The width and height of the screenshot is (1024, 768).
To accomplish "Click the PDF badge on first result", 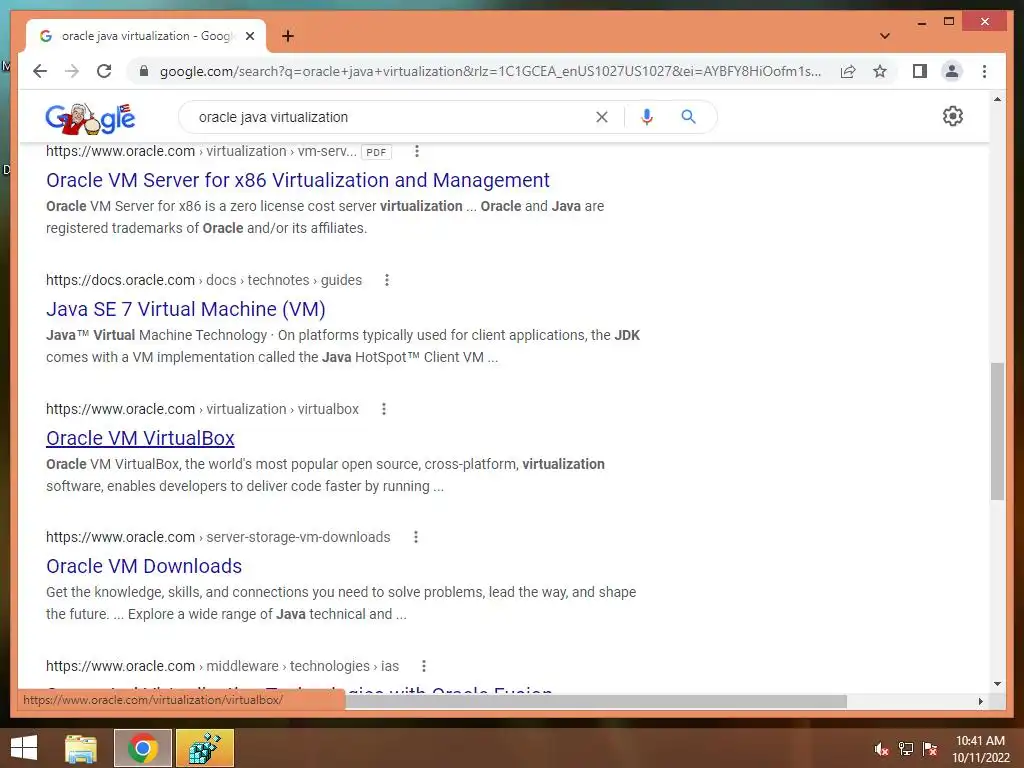I will click(x=376, y=152).
